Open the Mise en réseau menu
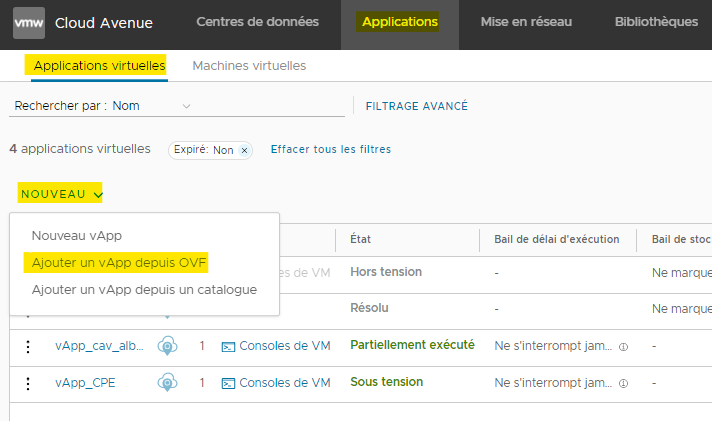This screenshot has height=421, width=712. pyautogui.click(x=526, y=22)
